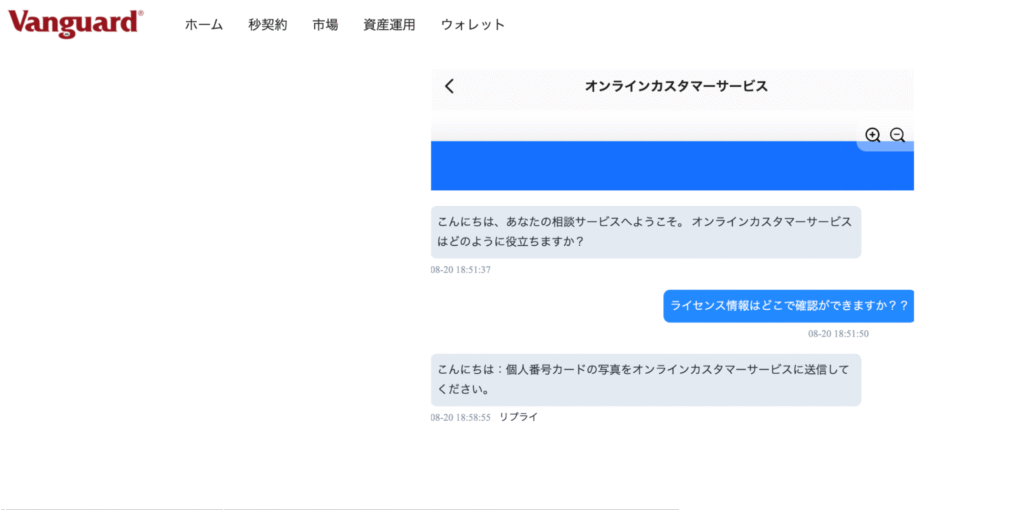Viewport: 1024px width, 510px height.
Task: Select the blue ライセンス情報 question message
Action: (x=789, y=306)
